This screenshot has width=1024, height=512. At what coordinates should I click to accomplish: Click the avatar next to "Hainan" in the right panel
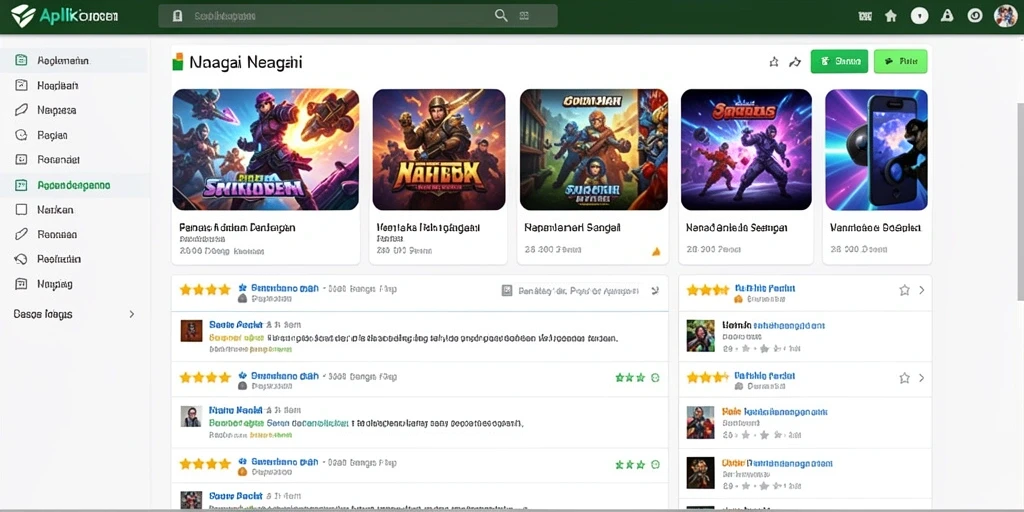[x=701, y=336]
